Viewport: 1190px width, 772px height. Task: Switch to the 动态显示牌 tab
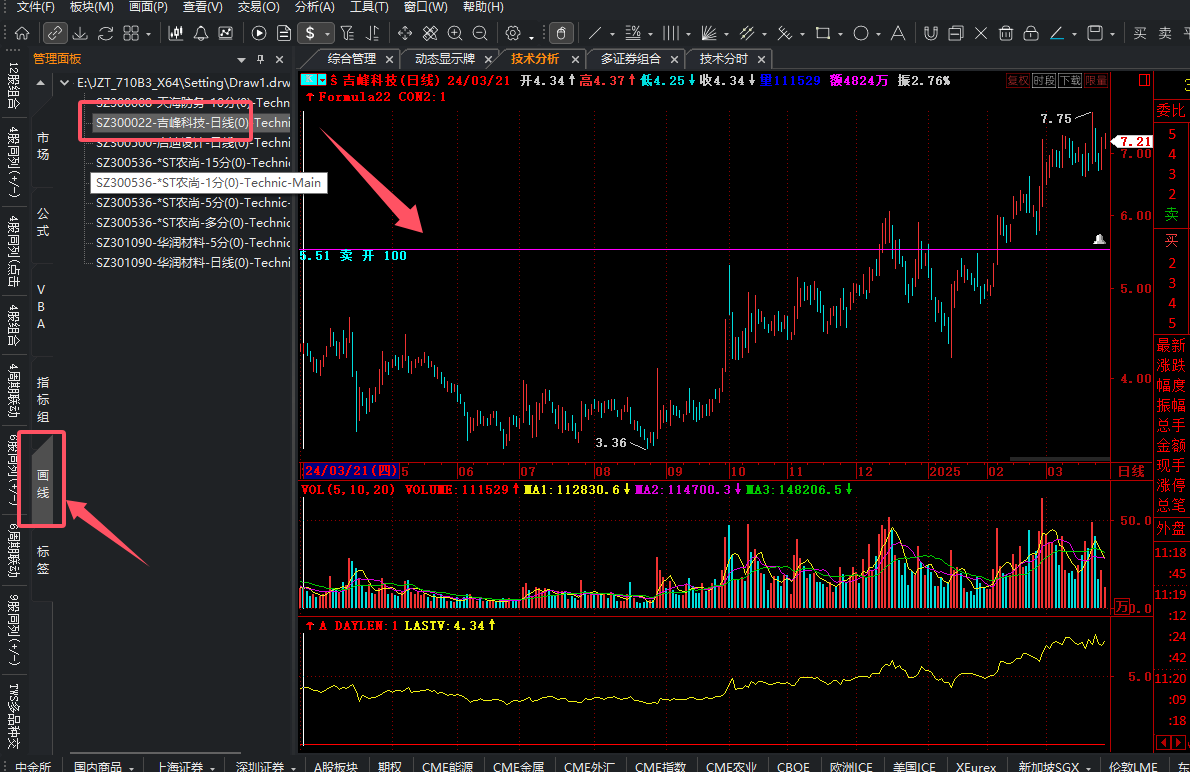[x=445, y=58]
